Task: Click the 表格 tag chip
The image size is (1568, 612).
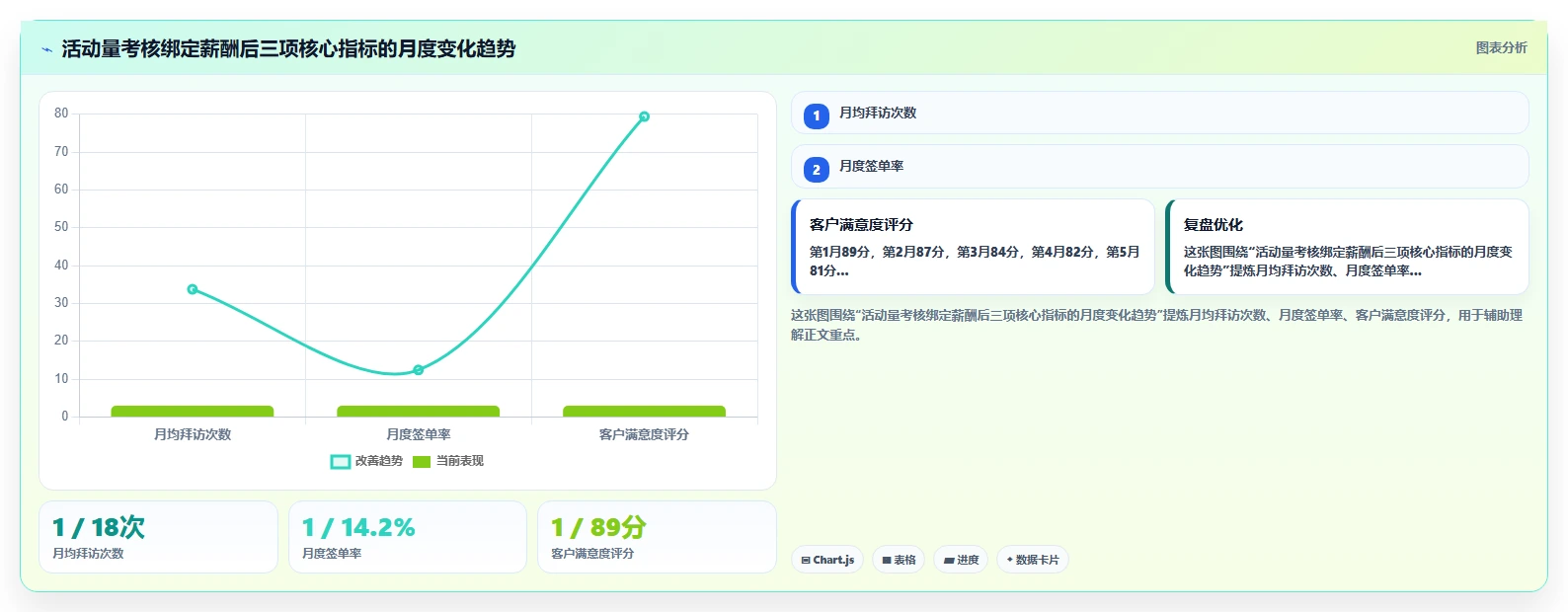Action: (x=899, y=560)
